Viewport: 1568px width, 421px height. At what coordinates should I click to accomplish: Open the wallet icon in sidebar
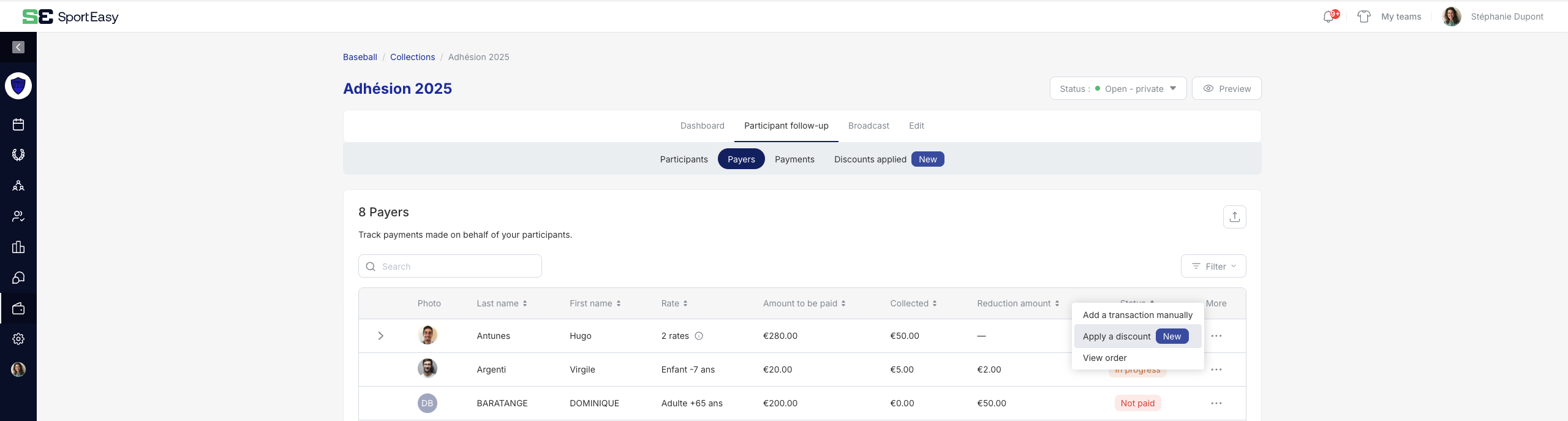tap(18, 308)
